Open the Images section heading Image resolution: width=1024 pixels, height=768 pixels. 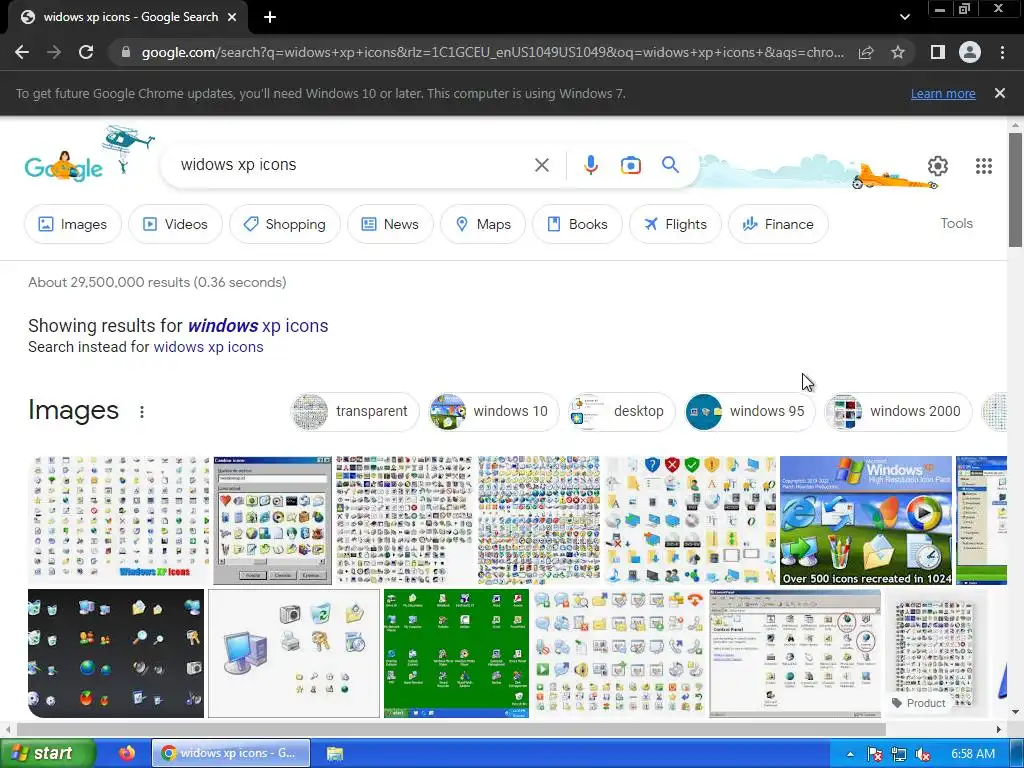coord(73,411)
